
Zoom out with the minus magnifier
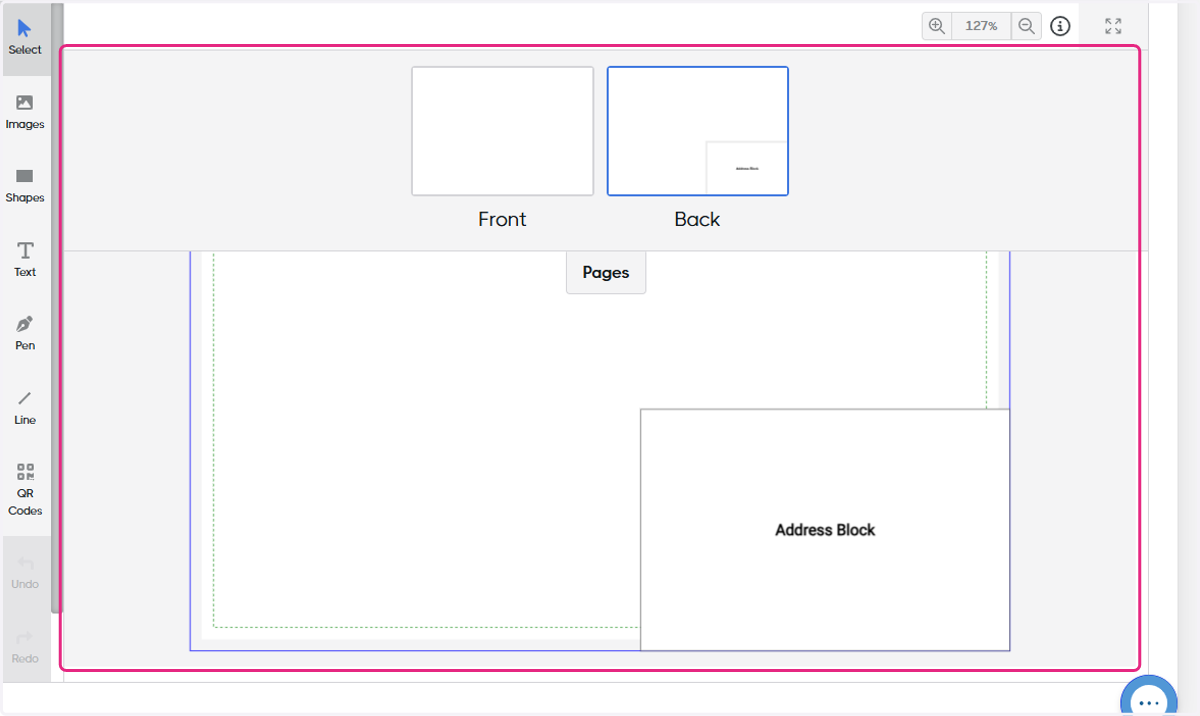pos(1027,26)
